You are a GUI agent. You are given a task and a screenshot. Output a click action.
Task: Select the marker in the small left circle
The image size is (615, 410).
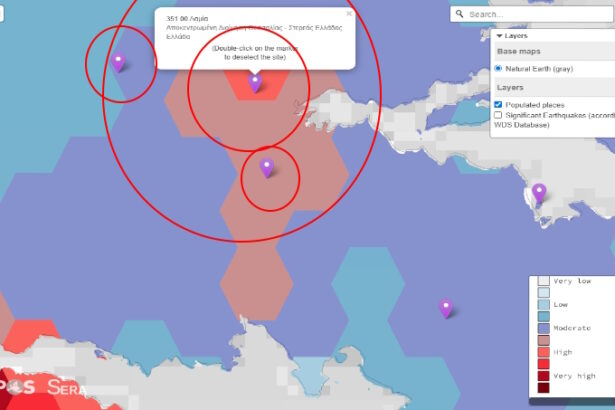coord(119,62)
